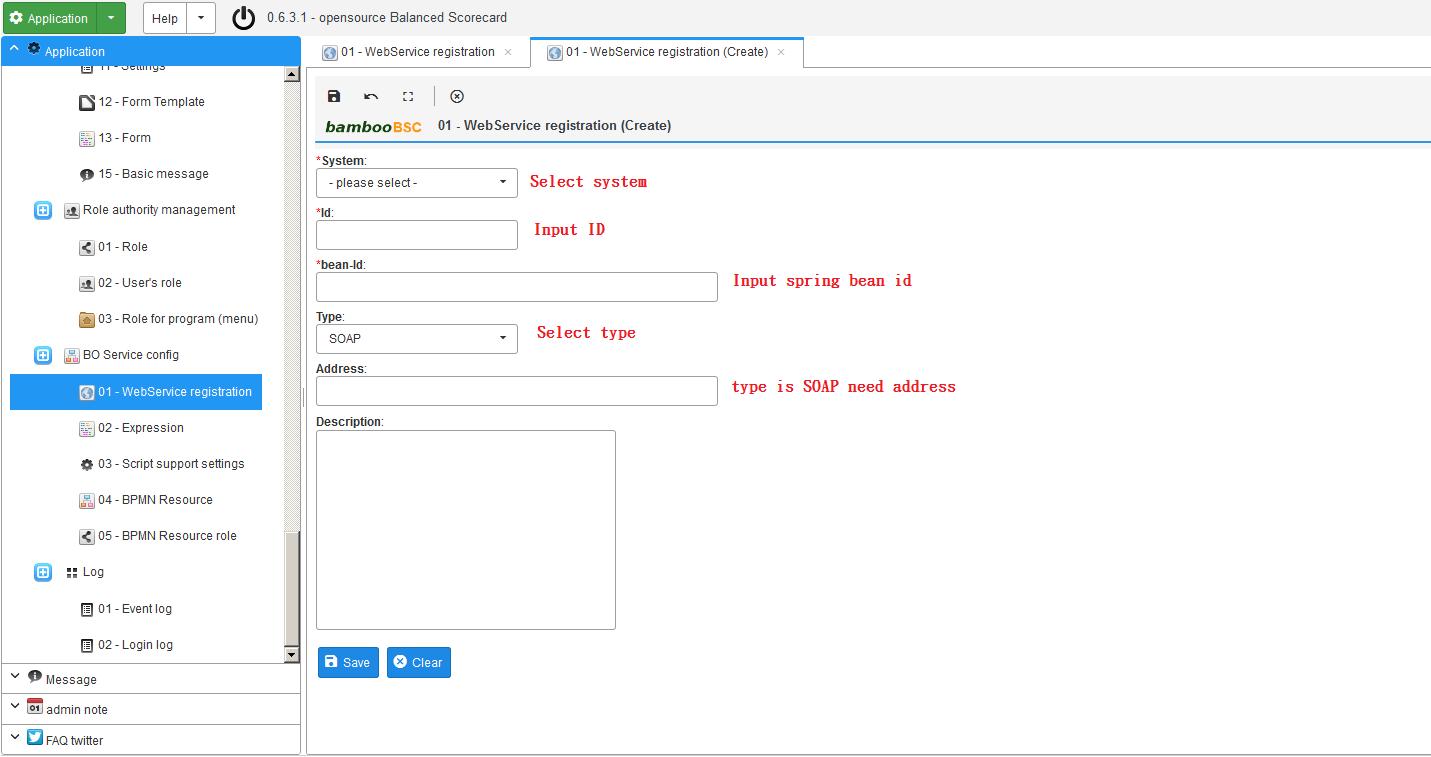Click the 12 - Form Template icon
Viewport: 1431px width, 757px height.
87,102
